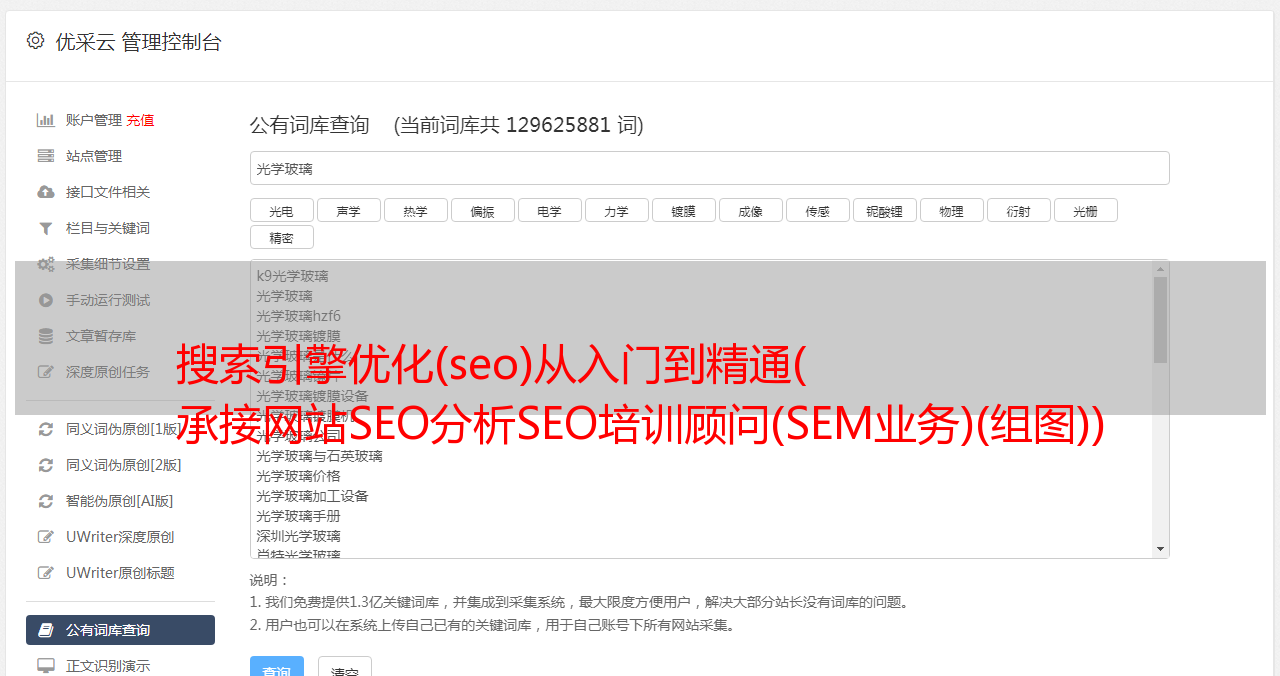Screen dimensions: 1280x676
Task: Click the refresh icon beside 智能伪原创[AI版]
Action: coord(46,501)
